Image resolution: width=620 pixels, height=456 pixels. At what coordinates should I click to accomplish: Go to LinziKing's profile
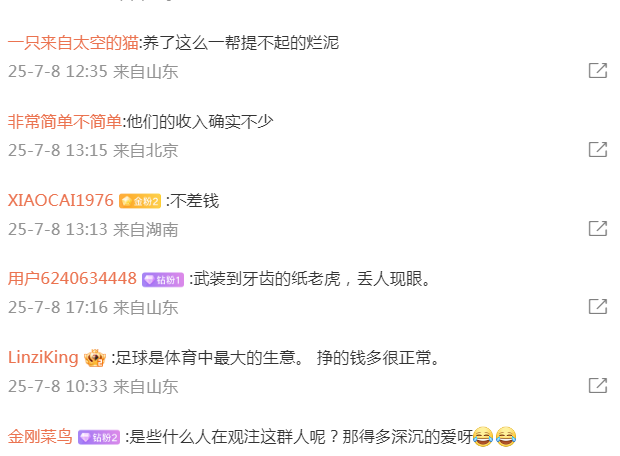pos(43,358)
